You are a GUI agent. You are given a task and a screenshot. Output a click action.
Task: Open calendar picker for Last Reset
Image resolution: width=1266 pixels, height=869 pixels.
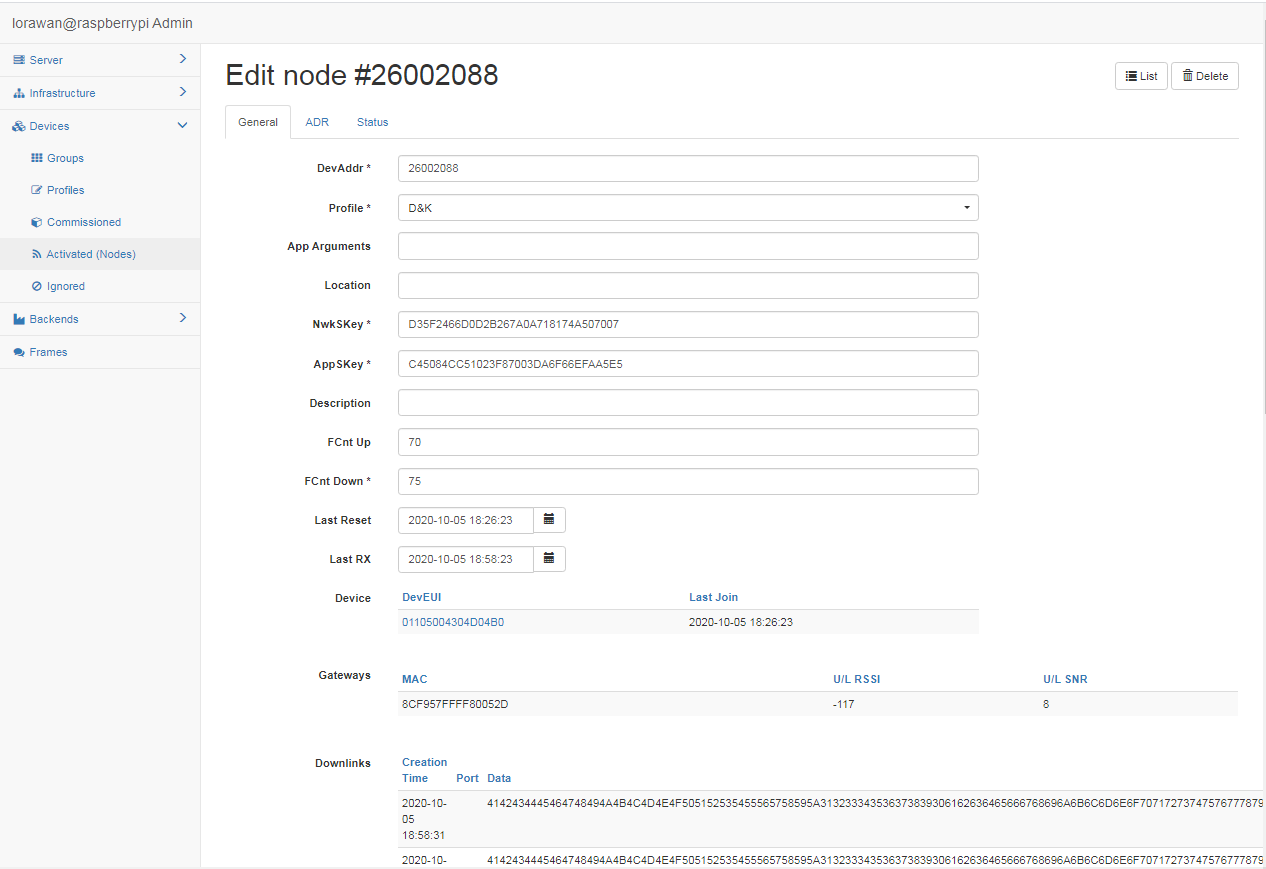click(x=549, y=520)
